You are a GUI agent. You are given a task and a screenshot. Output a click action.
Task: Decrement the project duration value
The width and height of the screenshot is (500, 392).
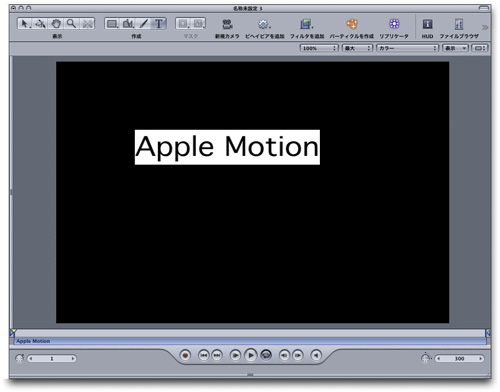438,359
